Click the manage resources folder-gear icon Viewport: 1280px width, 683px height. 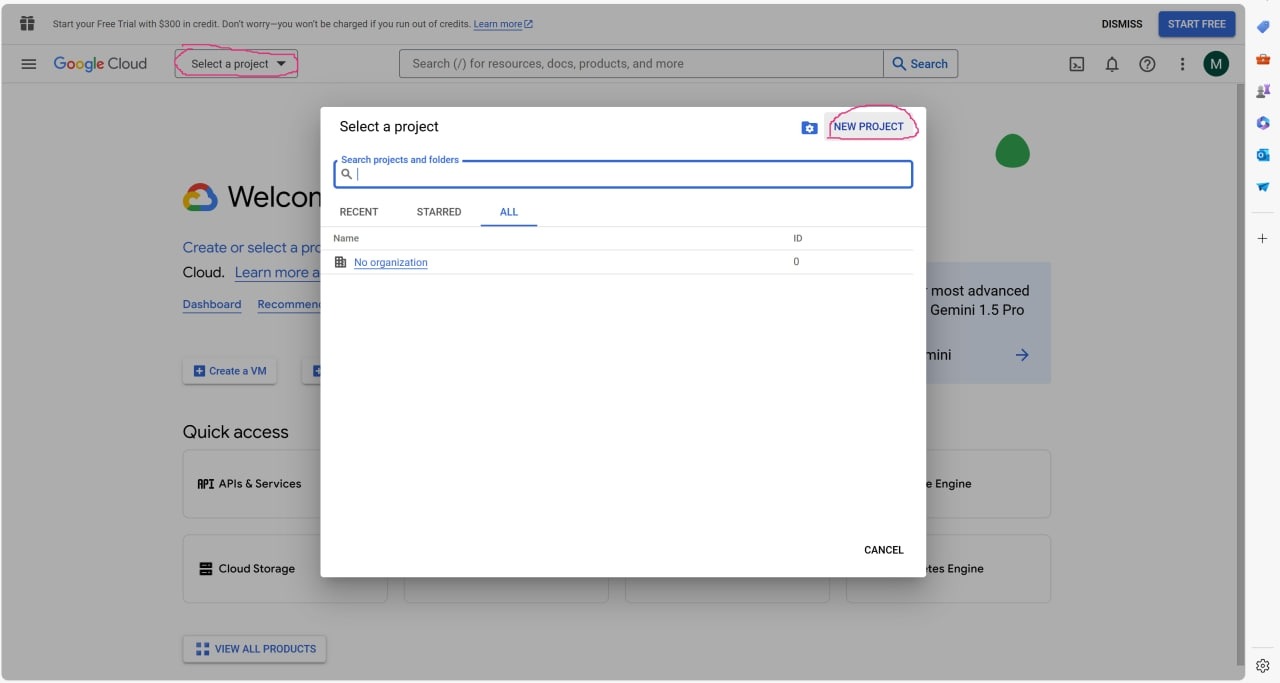click(x=809, y=127)
